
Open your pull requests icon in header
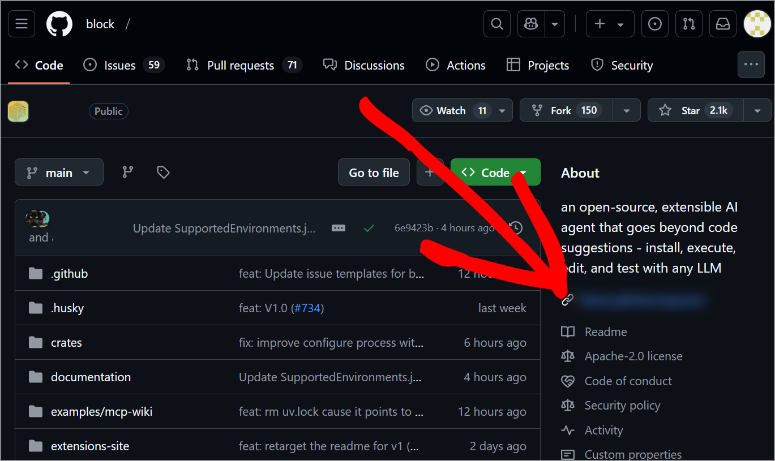click(689, 24)
